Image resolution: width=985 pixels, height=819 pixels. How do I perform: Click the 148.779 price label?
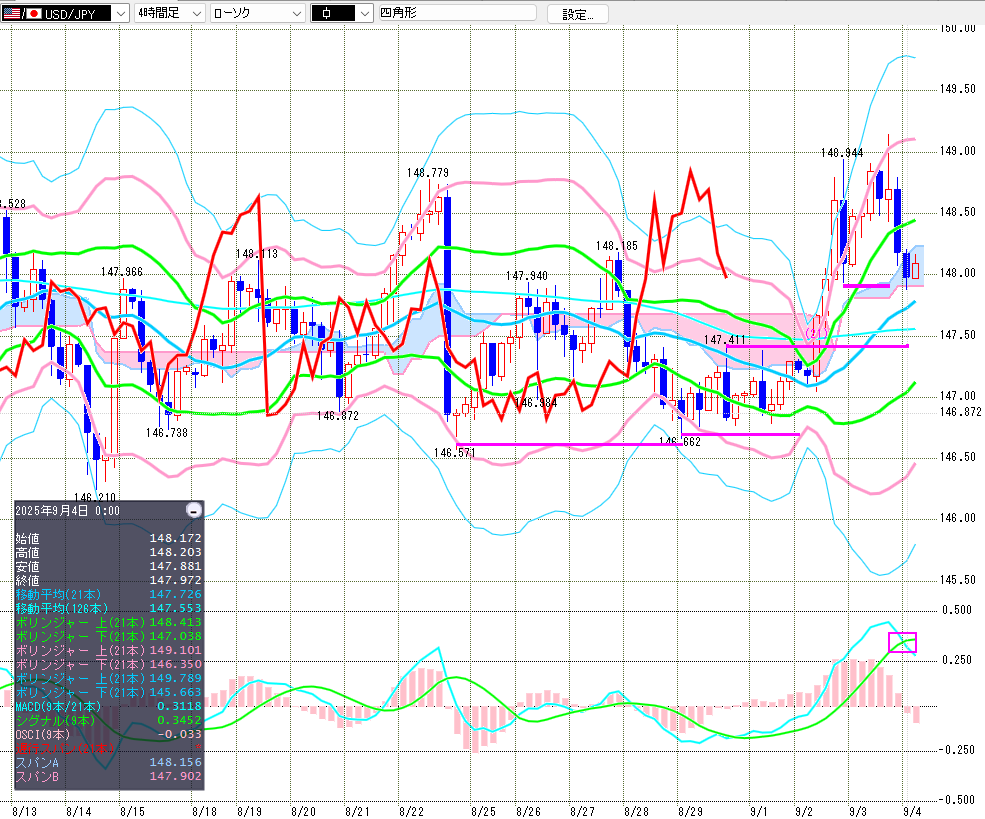[x=427, y=173]
